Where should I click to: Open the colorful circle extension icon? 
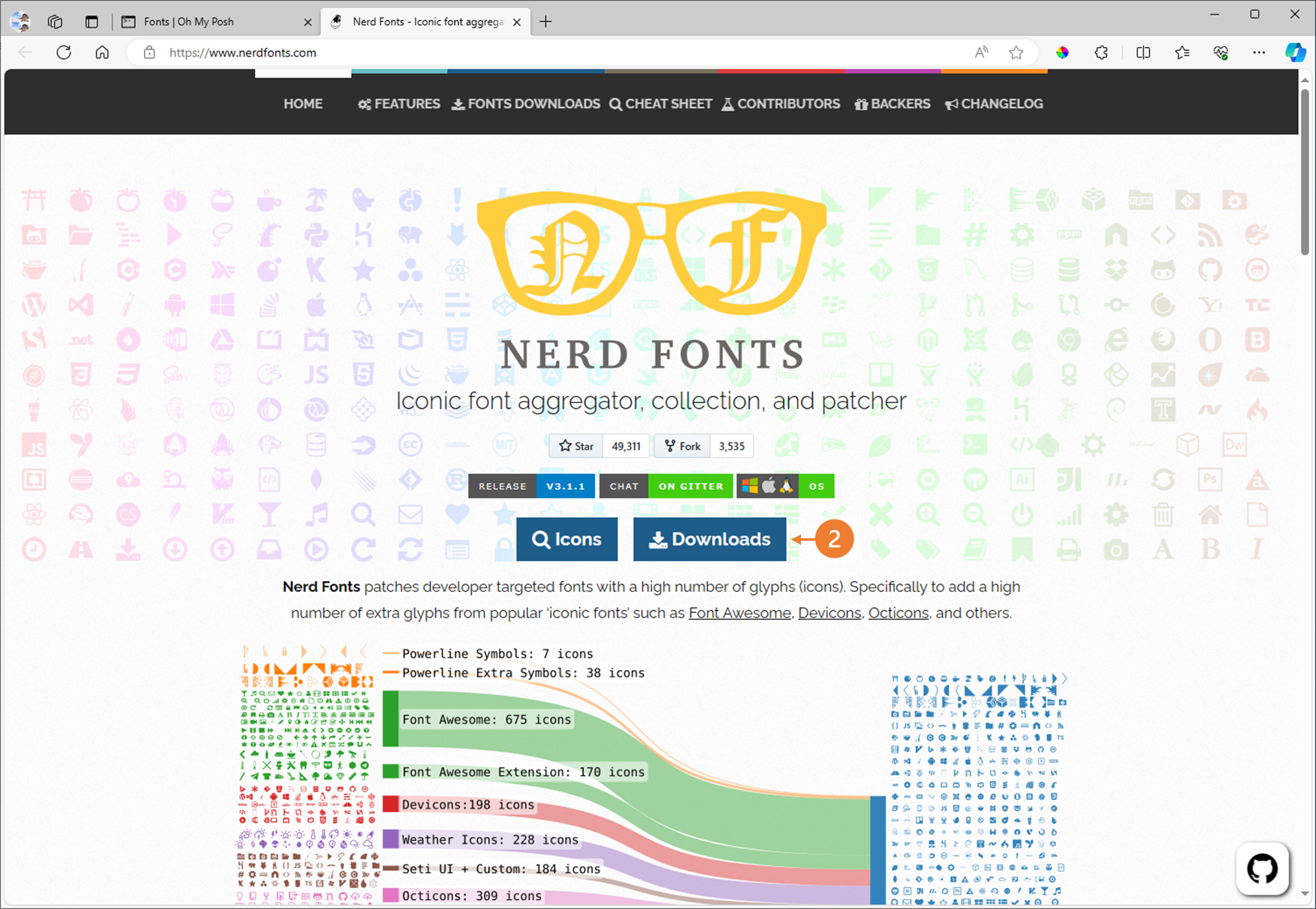[1063, 53]
